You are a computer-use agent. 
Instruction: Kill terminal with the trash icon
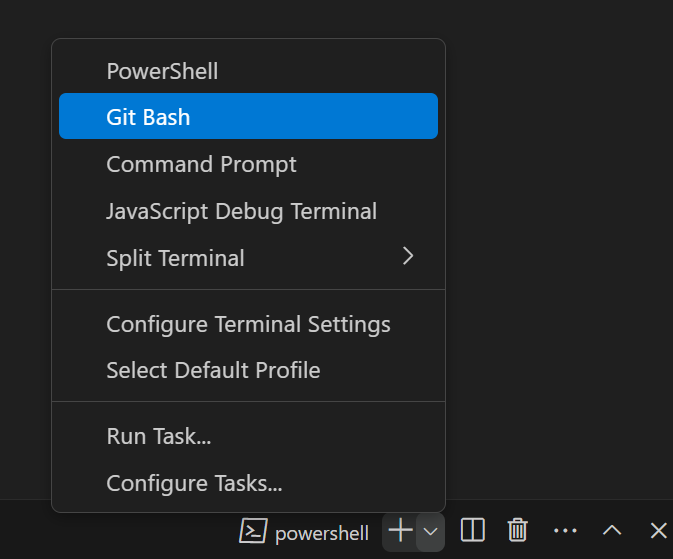click(x=517, y=531)
